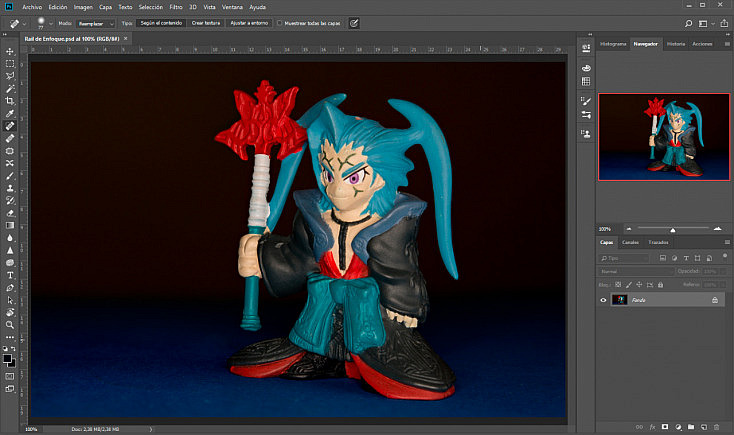Click the zoom in large mountains button

click(x=717, y=229)
